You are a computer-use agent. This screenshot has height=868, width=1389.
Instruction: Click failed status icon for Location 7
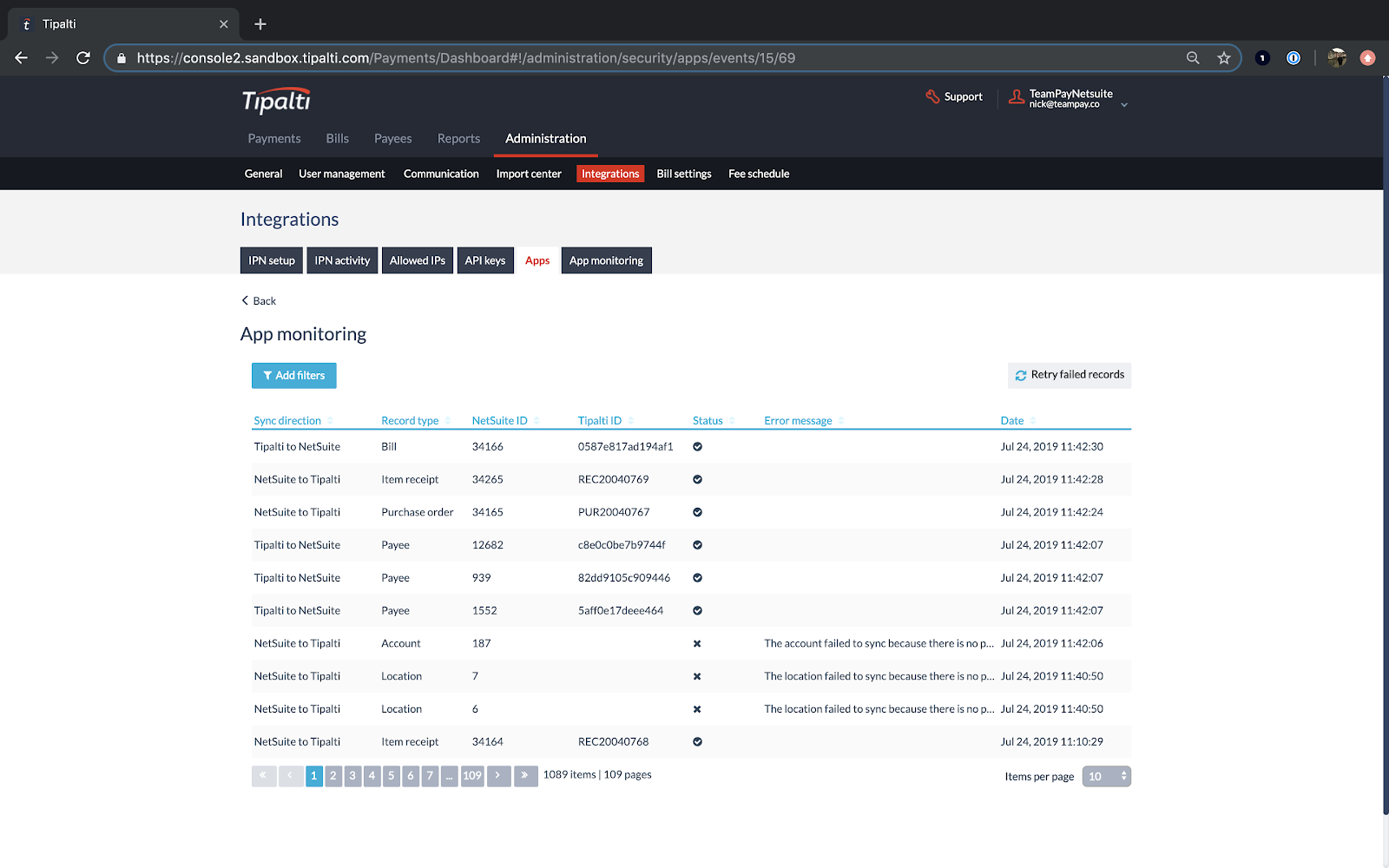[697, 676]
